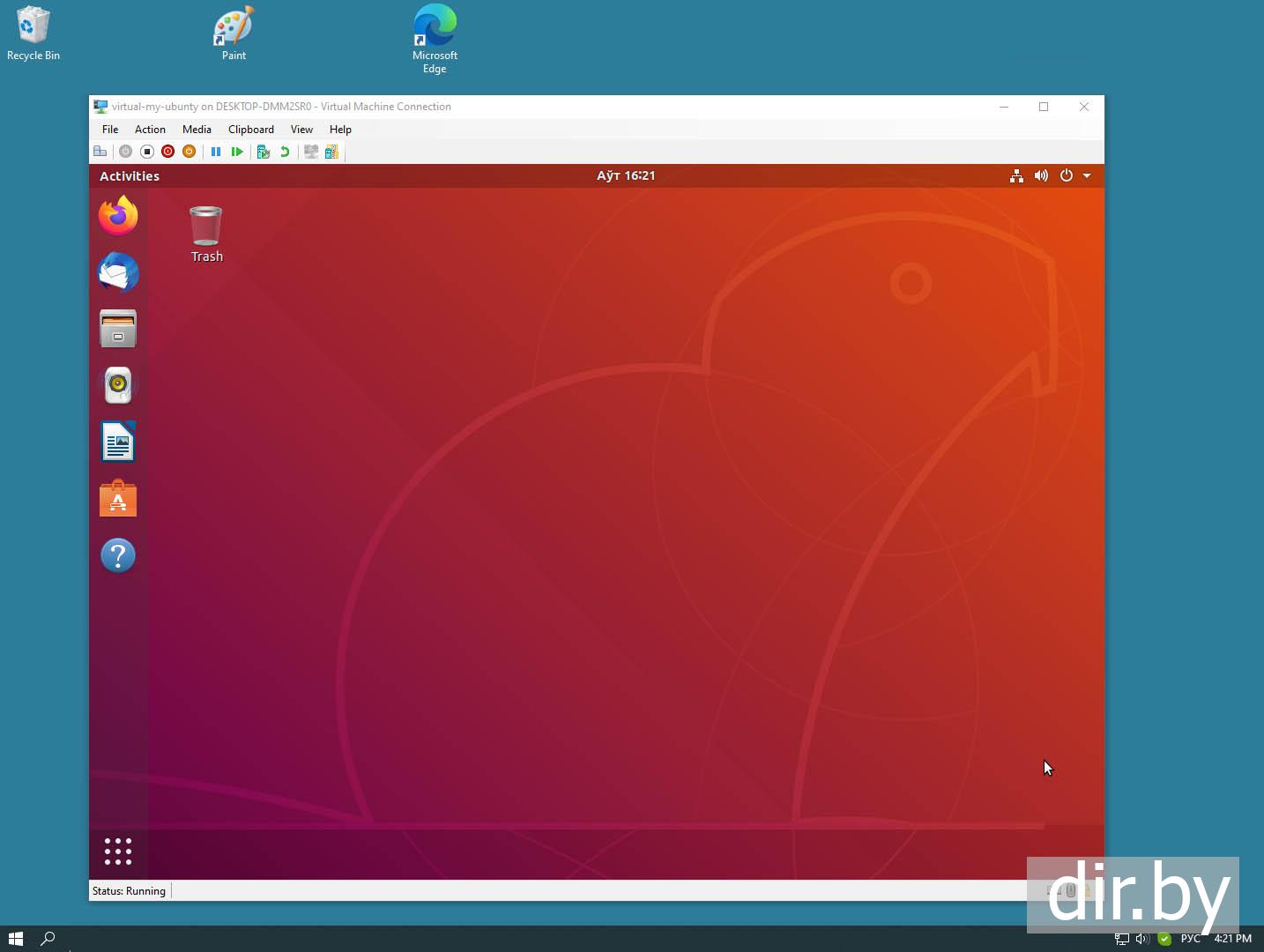This screenshot has width=1264, height=952.
Task: Reset the VM with green play icon
Action: (x=237, y=152)
